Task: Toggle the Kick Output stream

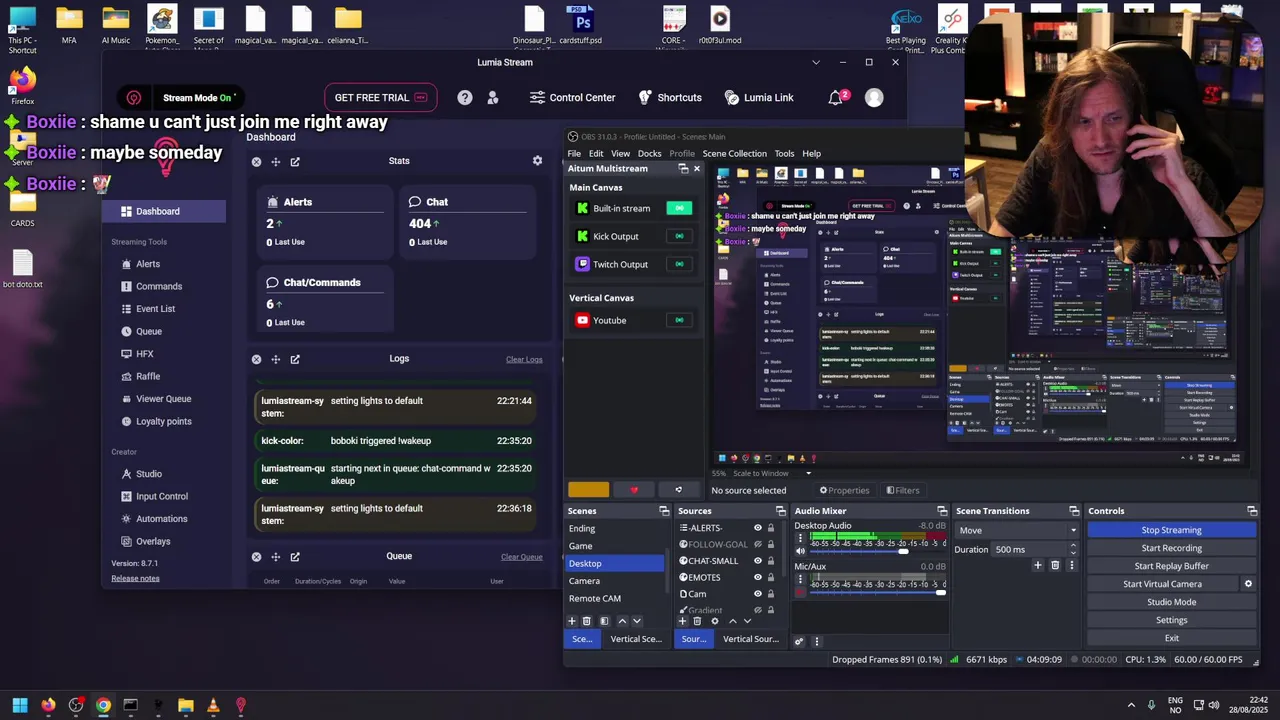Action: coord(679,236)
